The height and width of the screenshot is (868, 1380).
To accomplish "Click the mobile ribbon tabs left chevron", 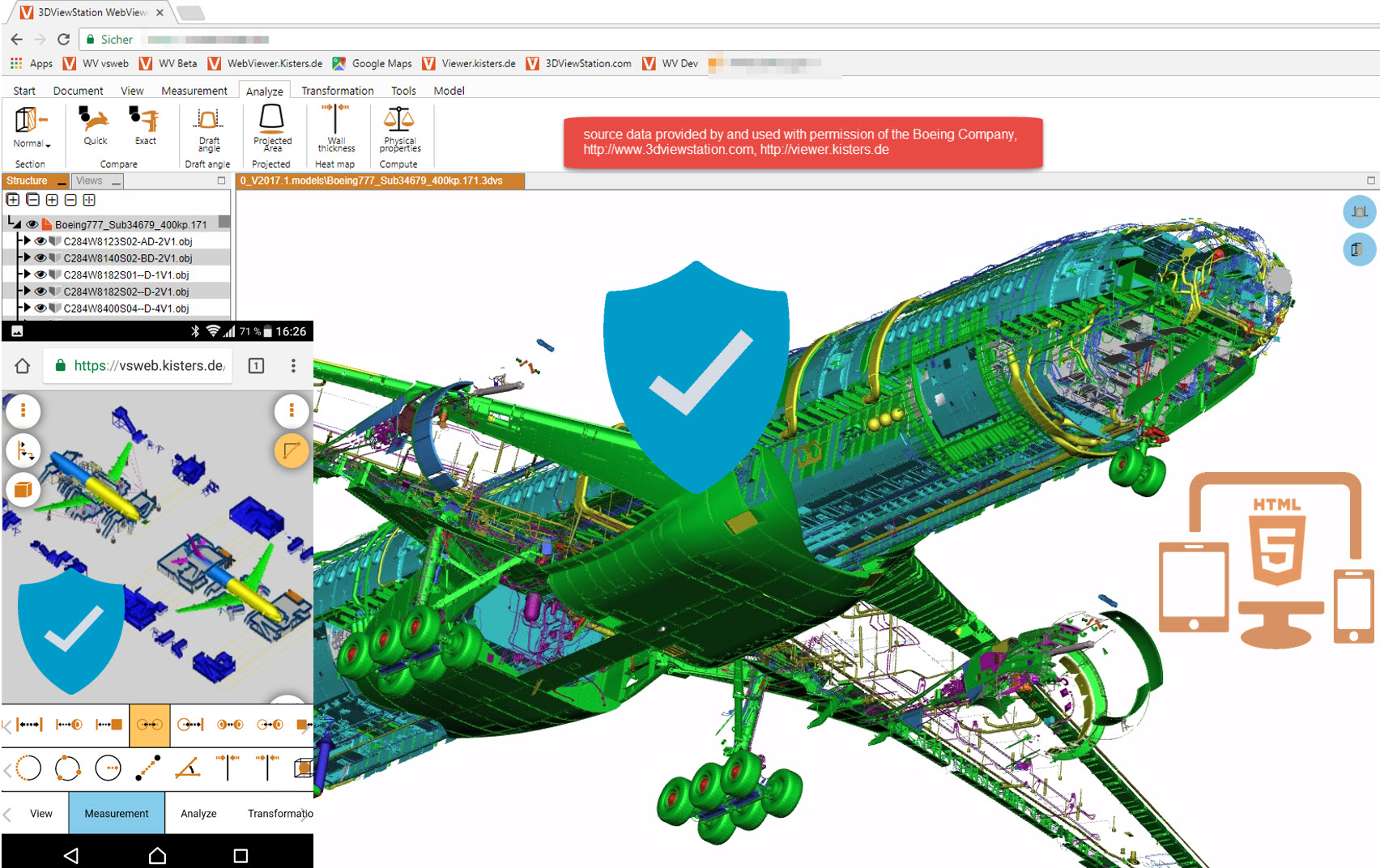I will 7,814.
